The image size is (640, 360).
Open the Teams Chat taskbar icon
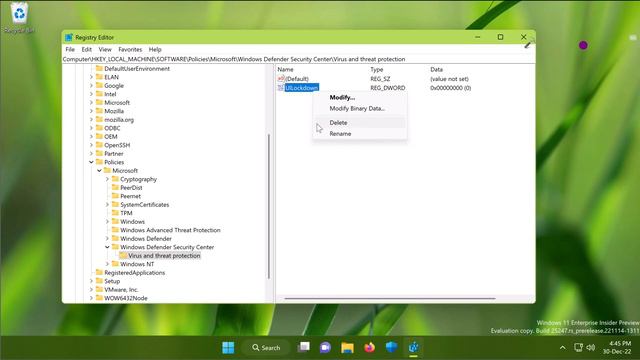click(x=325, y=347)
